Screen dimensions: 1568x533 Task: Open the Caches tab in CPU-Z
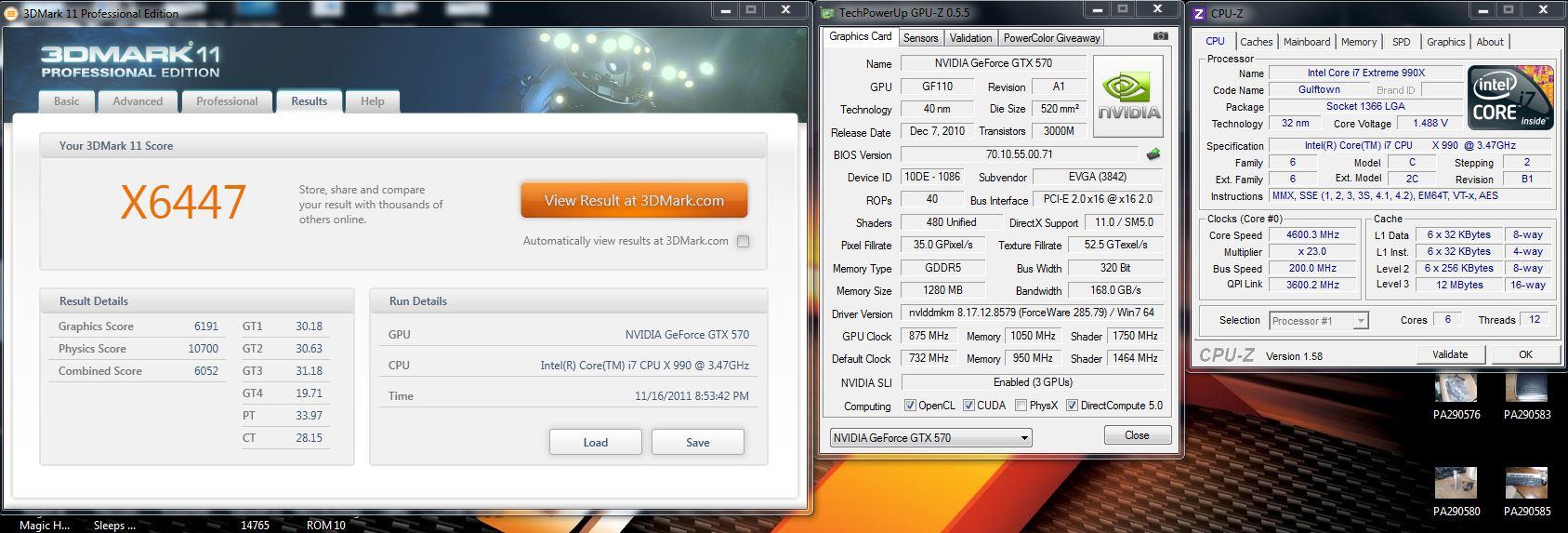[1256, 42]
